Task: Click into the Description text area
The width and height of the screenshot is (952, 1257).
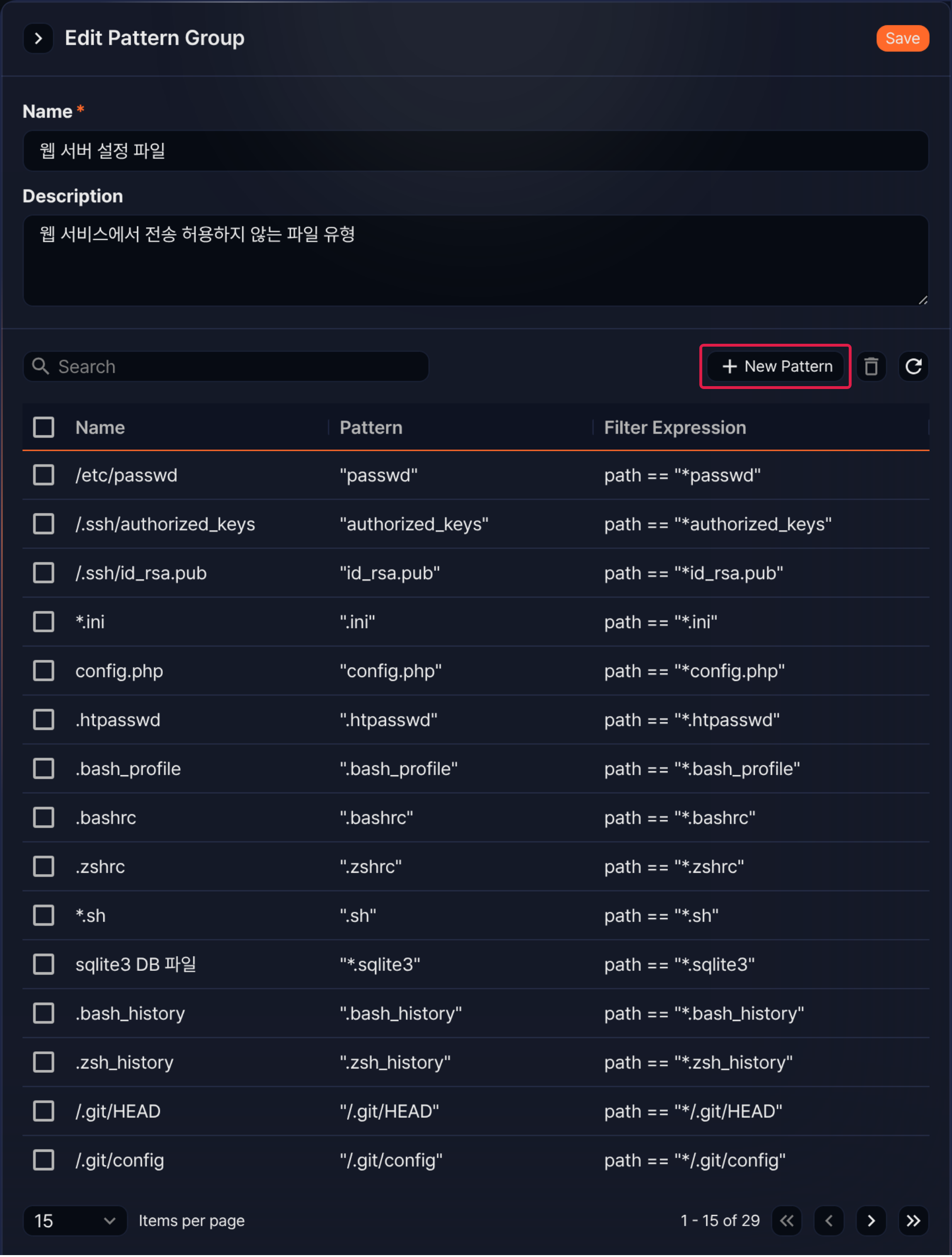Action: [476, 260]
